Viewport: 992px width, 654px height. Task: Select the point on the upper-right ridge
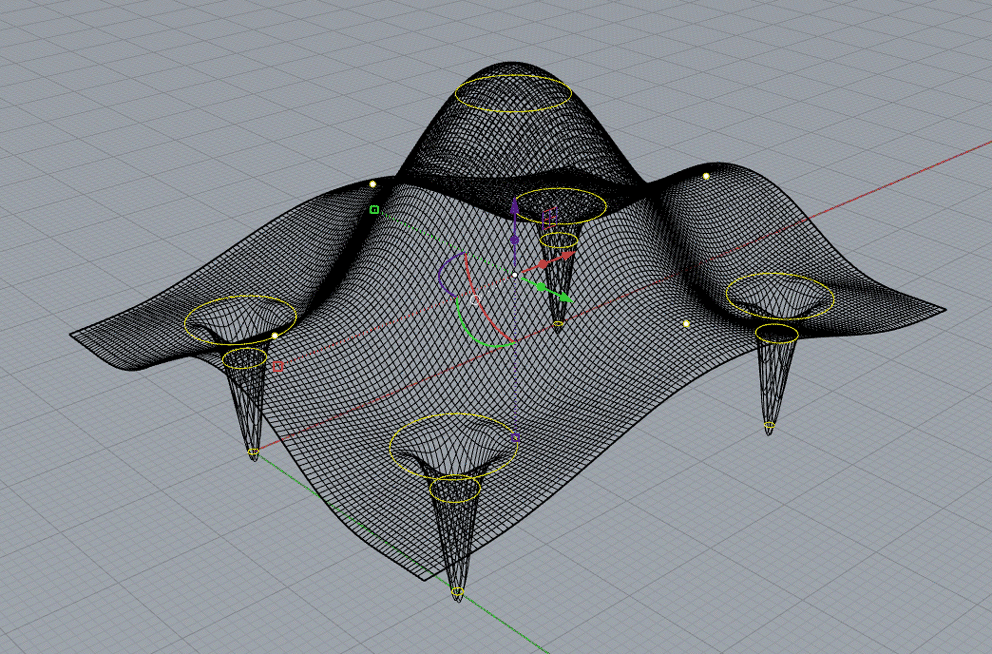point(706,176)
